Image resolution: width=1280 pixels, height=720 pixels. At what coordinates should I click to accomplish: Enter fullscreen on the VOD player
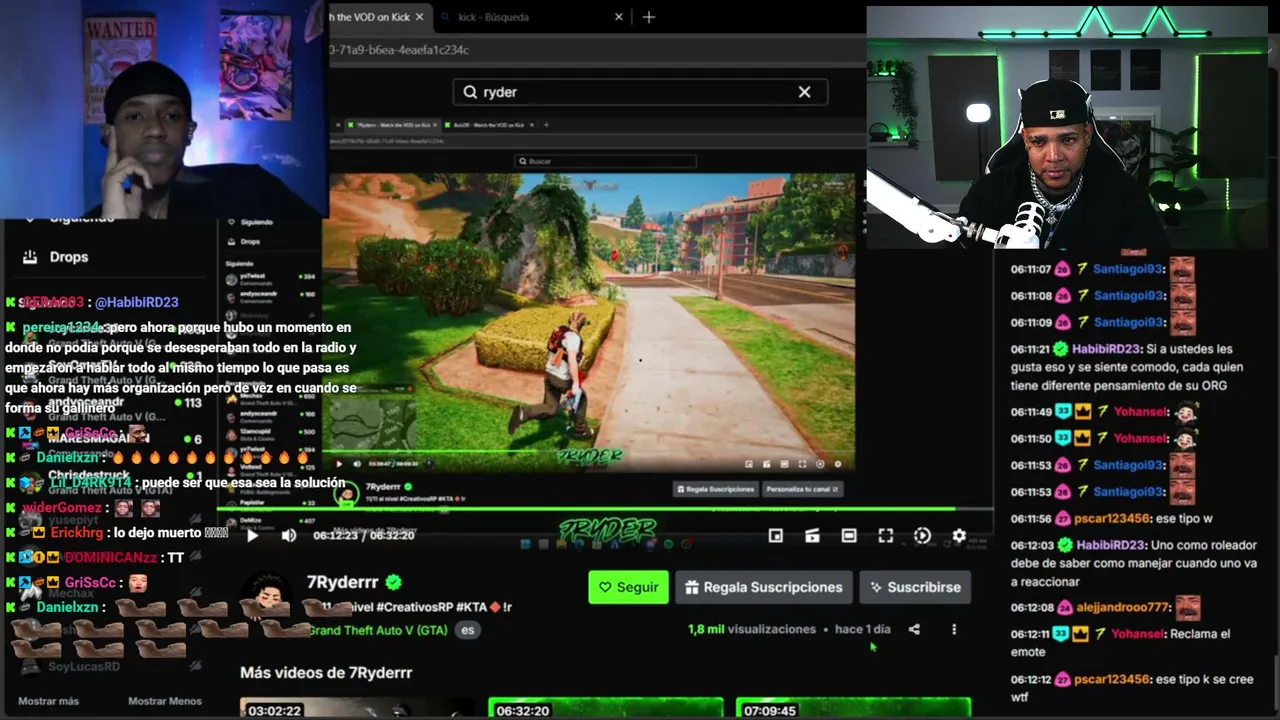[x=886, y=536]
